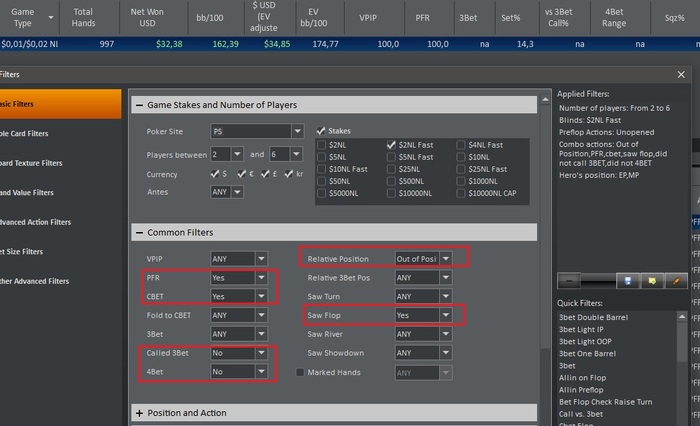Select 3bet Light OOP quick filter
This screenshot has height=426, width=700.
587,341
